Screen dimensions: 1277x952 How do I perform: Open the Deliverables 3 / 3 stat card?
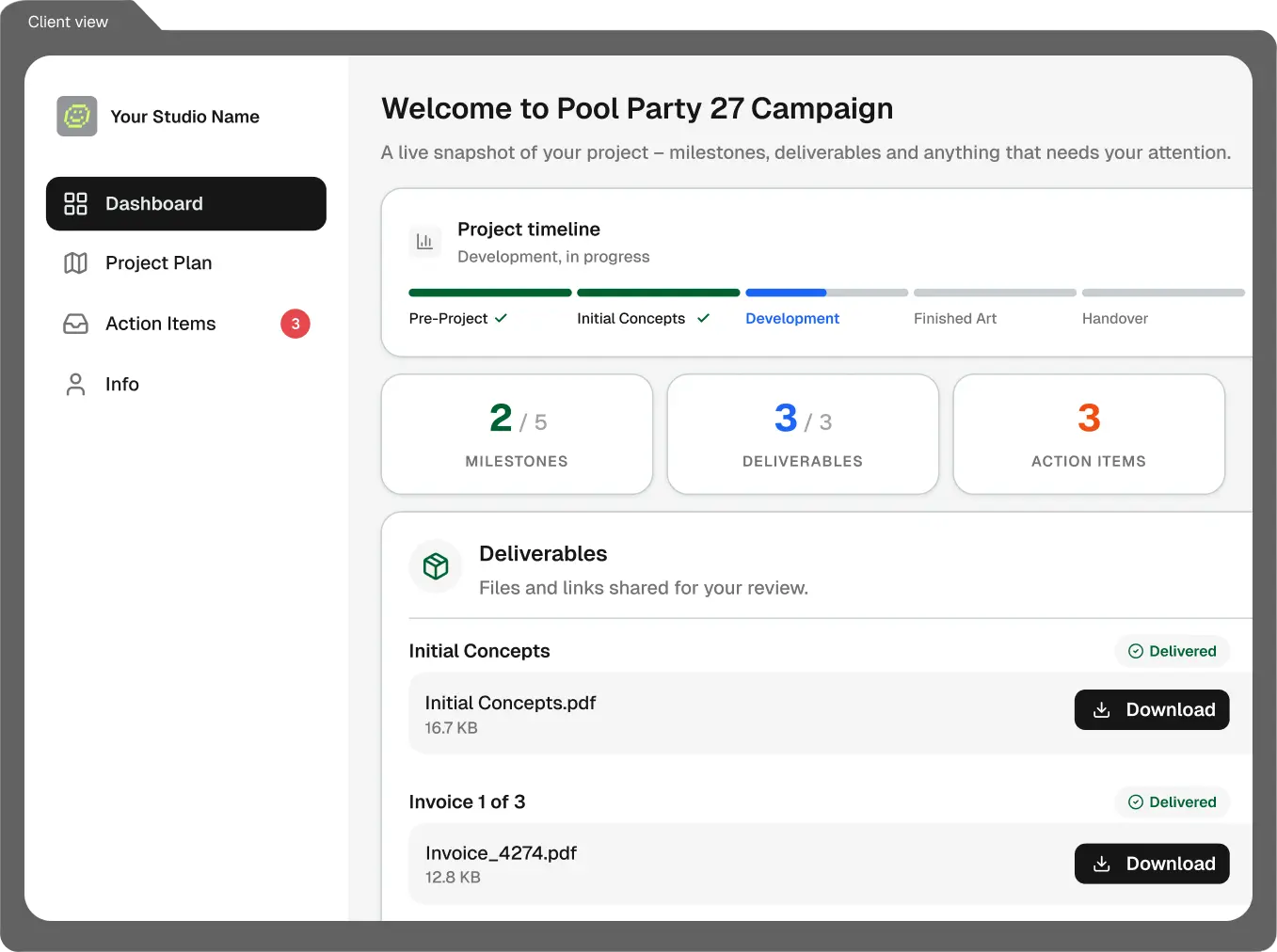pos(803,435)
